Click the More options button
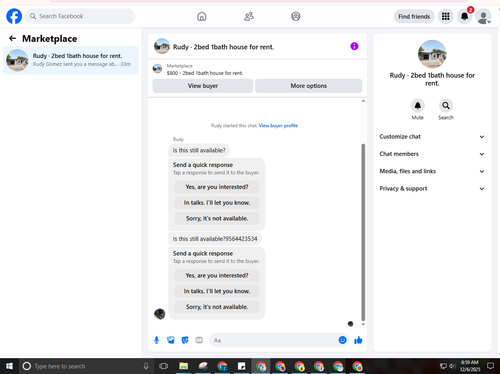The height and width of the screenshot is (374, 500). tap(308, 86)
